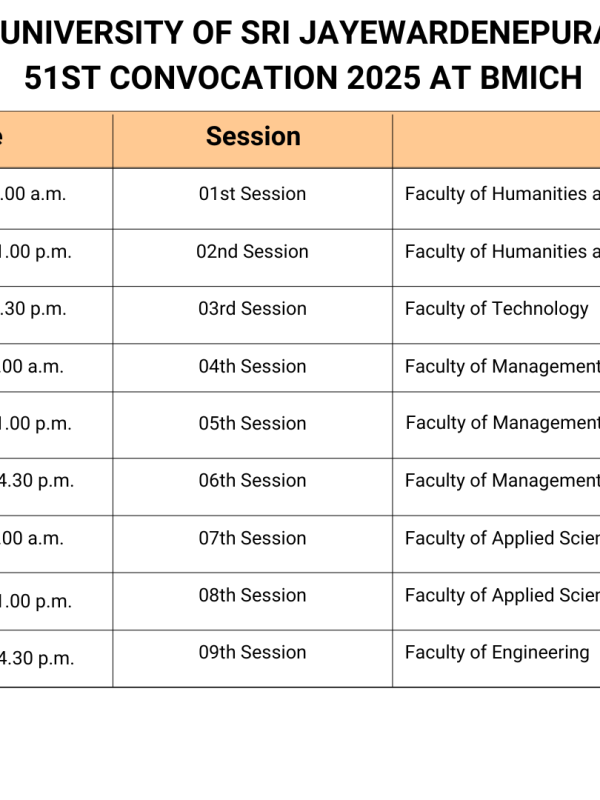Click the faculty cell in 01st Session row

500,194
